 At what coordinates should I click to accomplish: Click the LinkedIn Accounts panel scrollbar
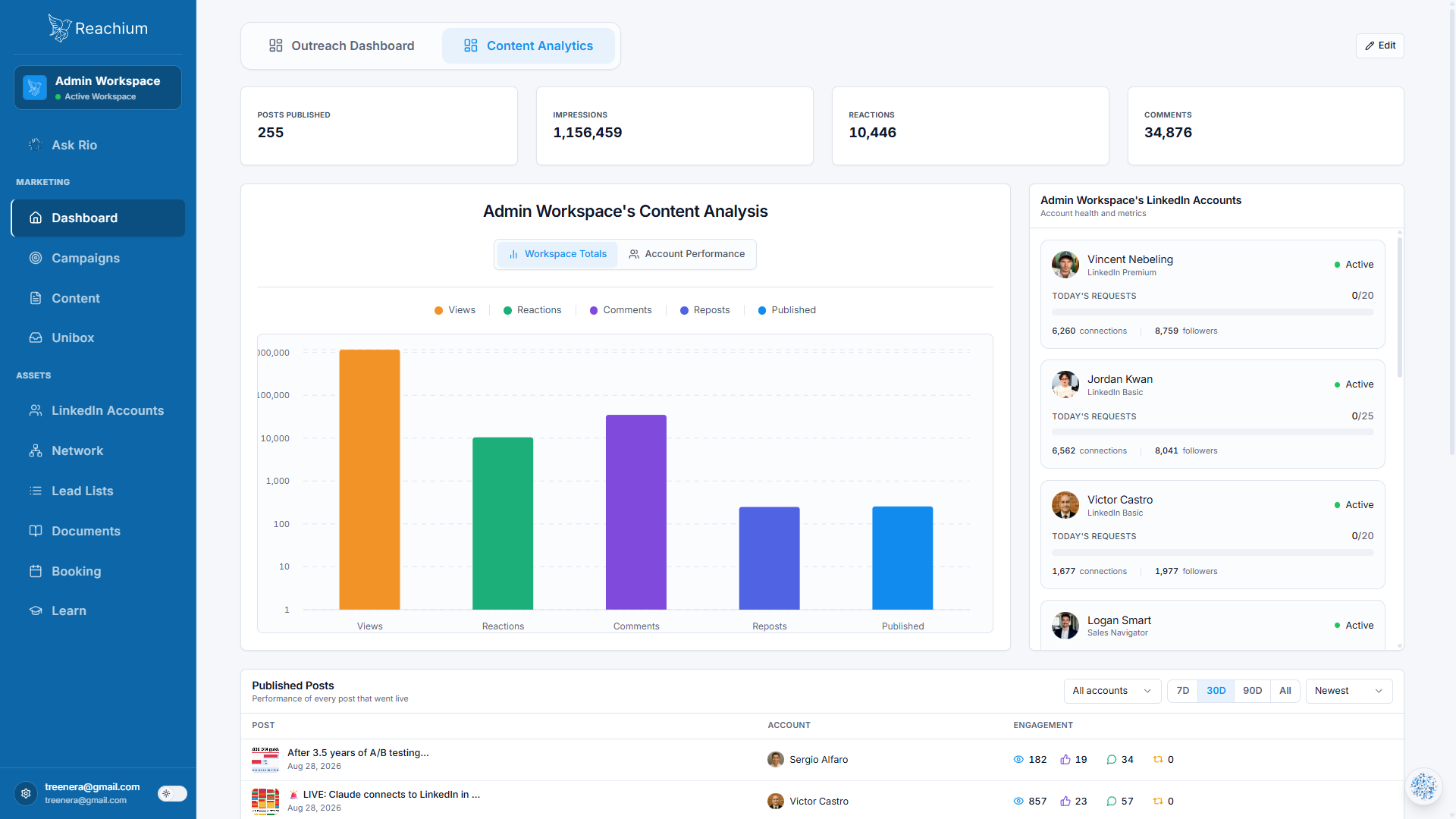(1400, 307)
